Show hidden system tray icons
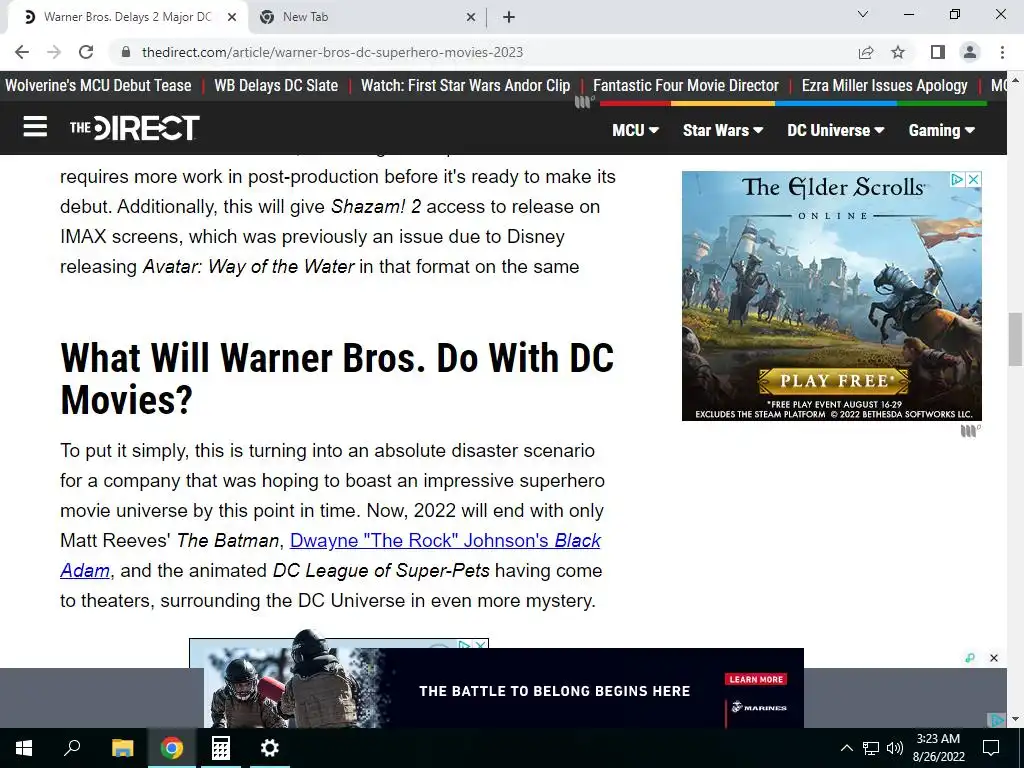This screenshot has width=1024, height=768. tap(846, 748)
